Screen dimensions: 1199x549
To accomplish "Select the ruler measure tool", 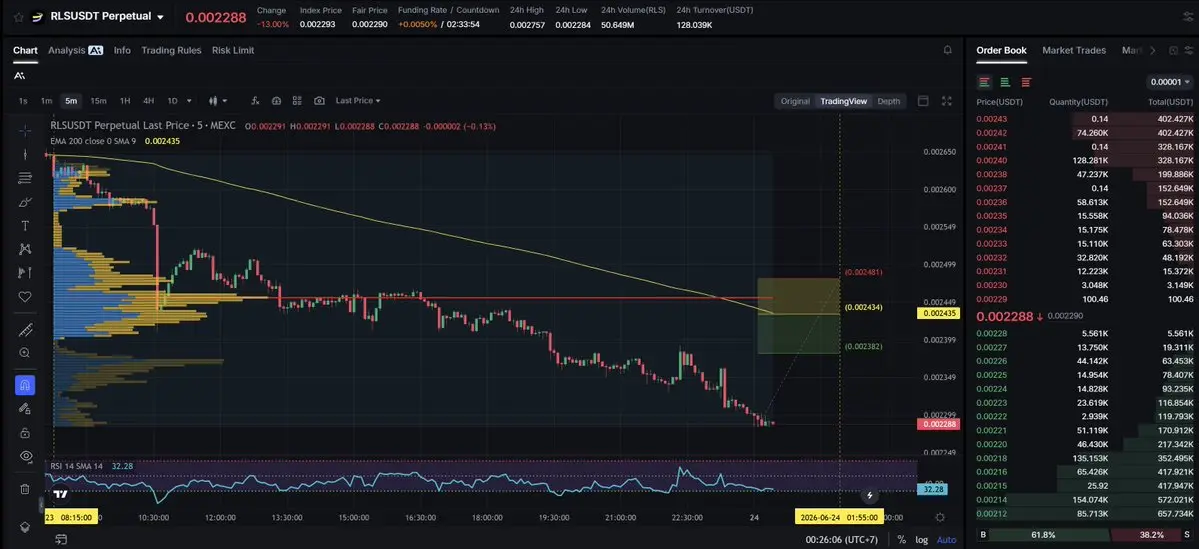I will pyautogui.click(x=25, y=330).
